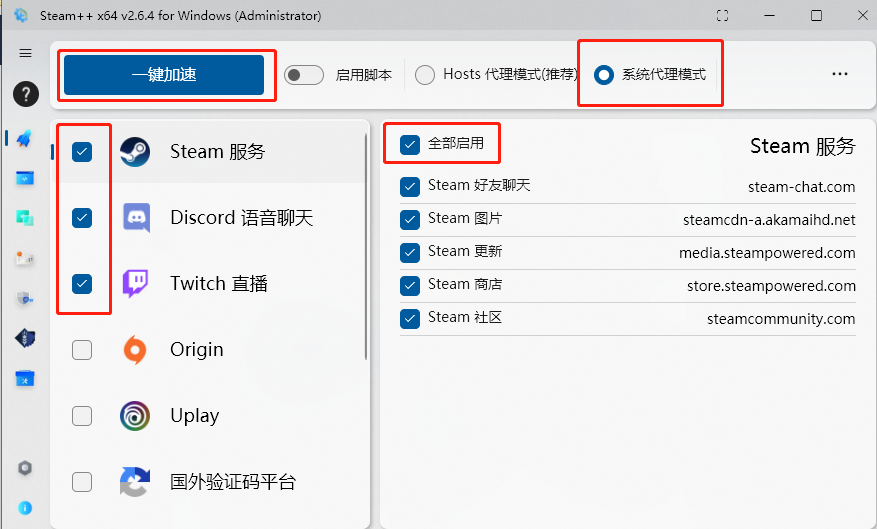
Task: Toggle the 启用脚本 switch
Action: [304, 75]
